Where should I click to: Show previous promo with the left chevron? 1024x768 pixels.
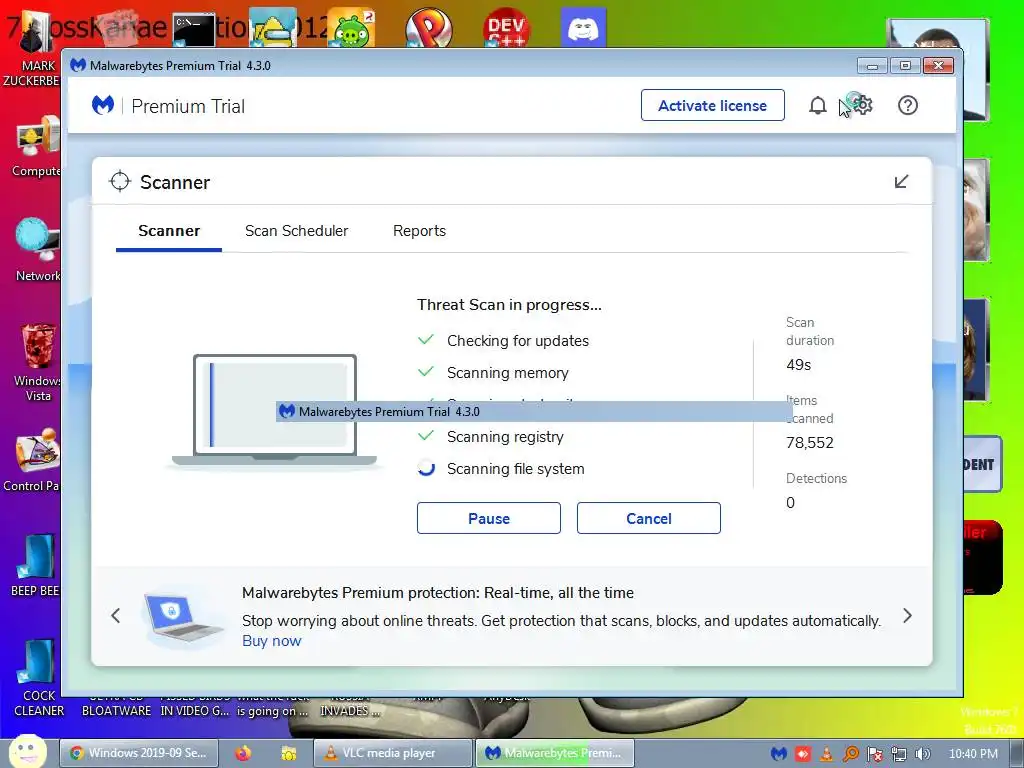[x=116, y=615]
